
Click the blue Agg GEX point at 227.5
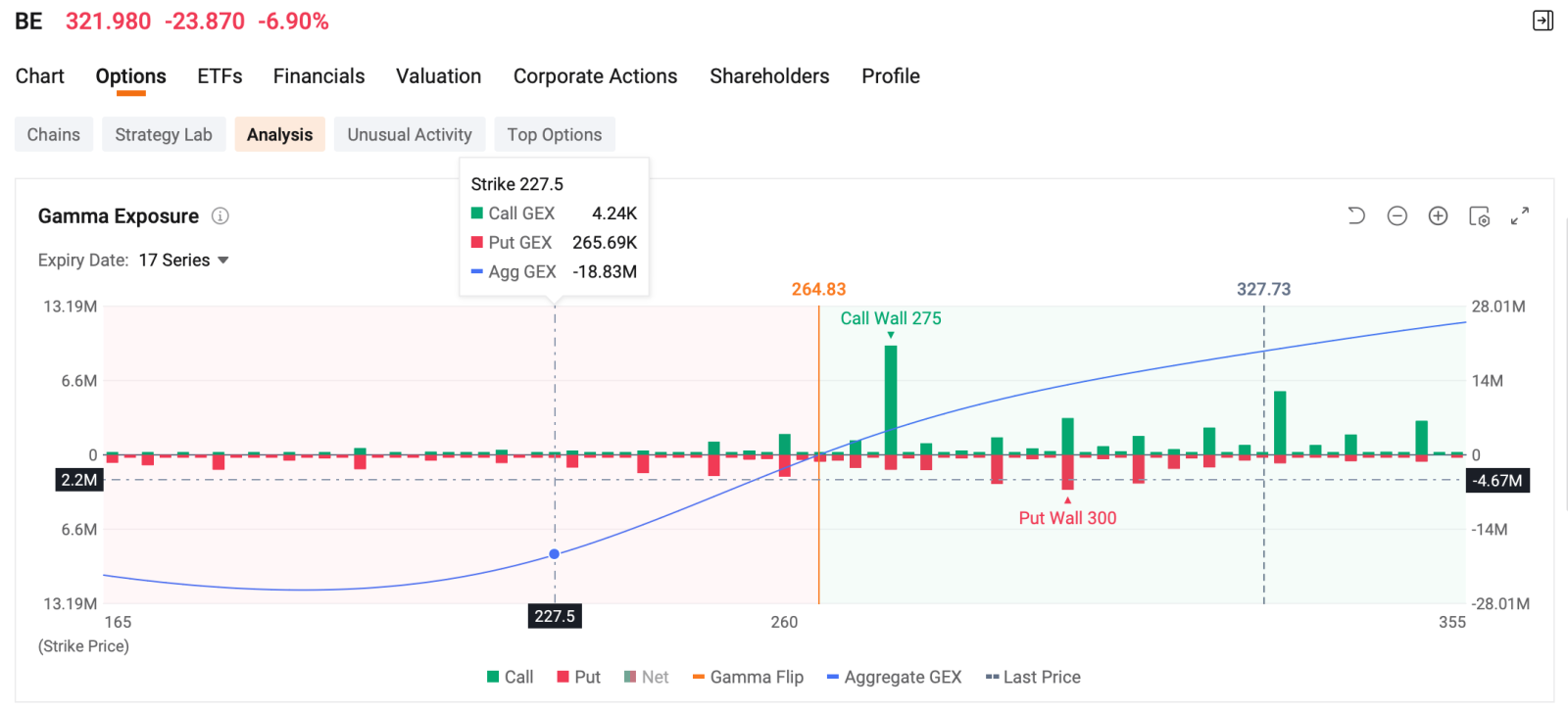coord(555,554)
